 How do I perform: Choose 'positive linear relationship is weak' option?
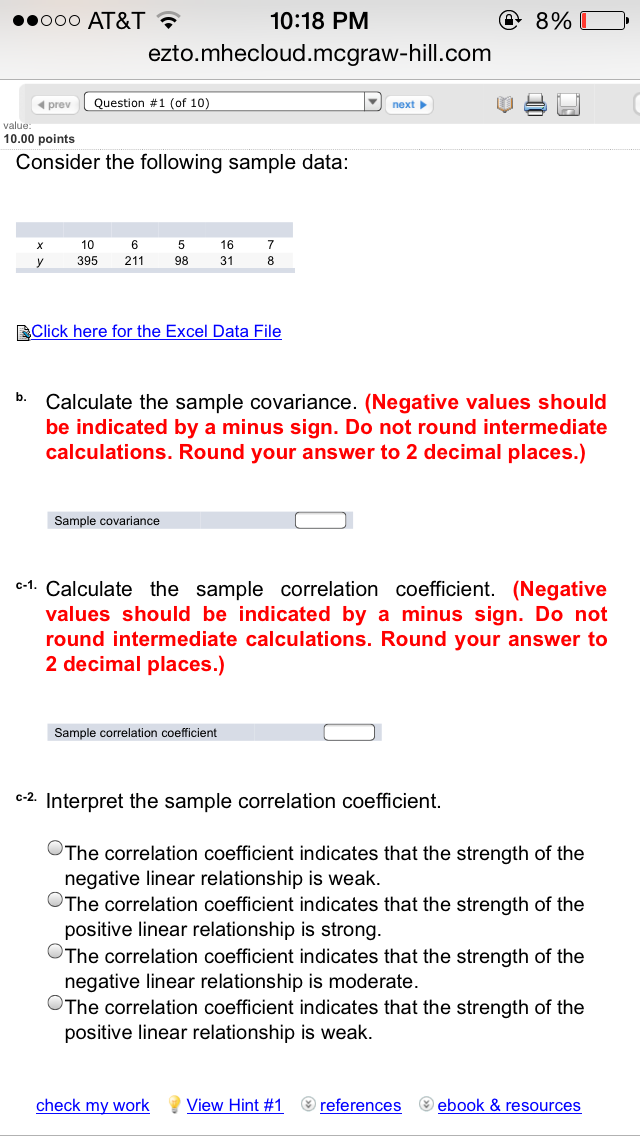(x=55, y=1004)
